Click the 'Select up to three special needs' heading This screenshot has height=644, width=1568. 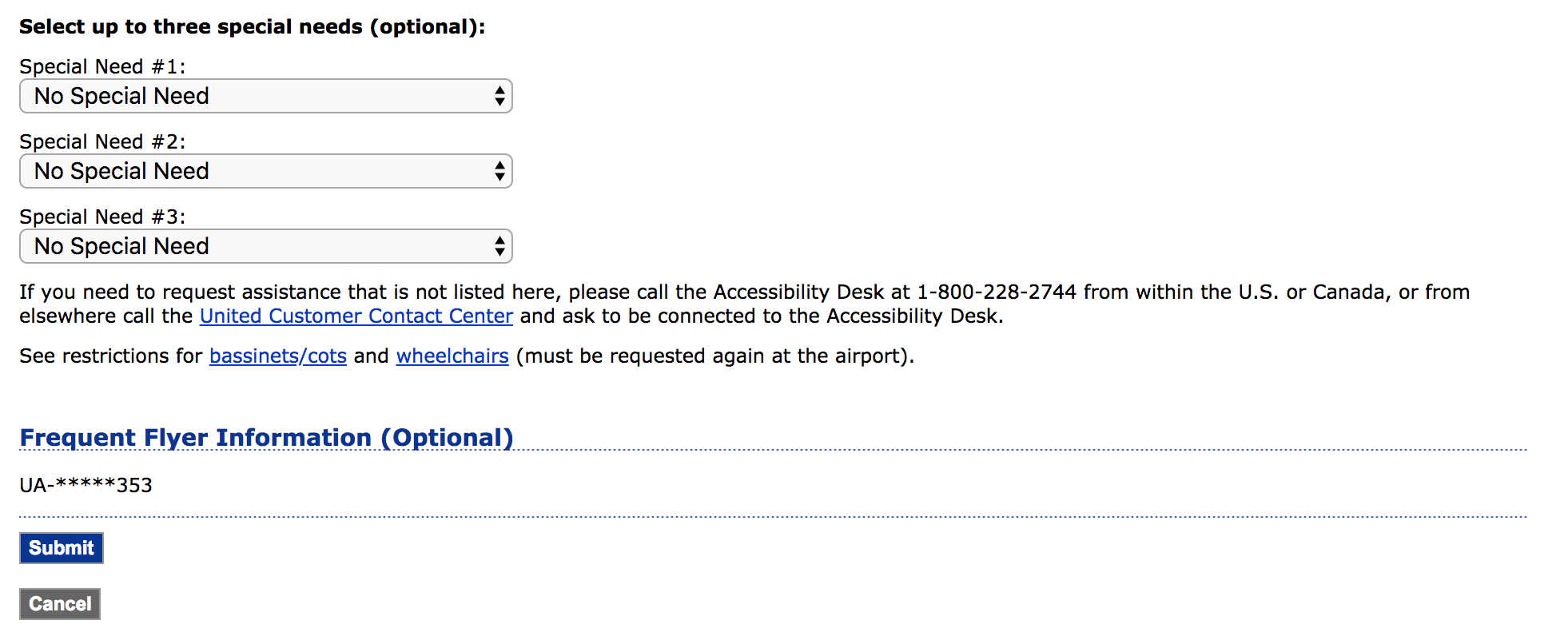[x=252, y=26]
